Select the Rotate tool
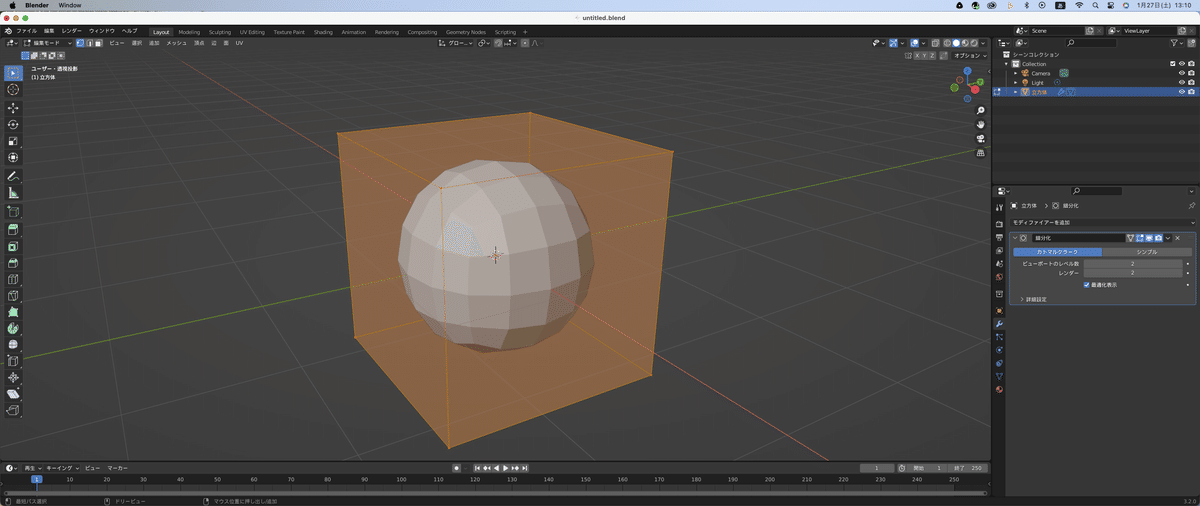This screenshot has height=506, width=1200. pyautogui.click(x=13, y=125)
